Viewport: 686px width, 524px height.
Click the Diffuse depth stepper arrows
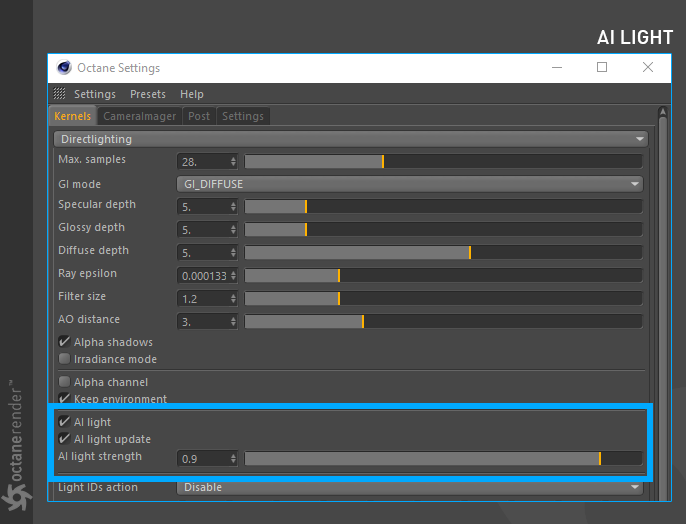(x=233, y=253)
